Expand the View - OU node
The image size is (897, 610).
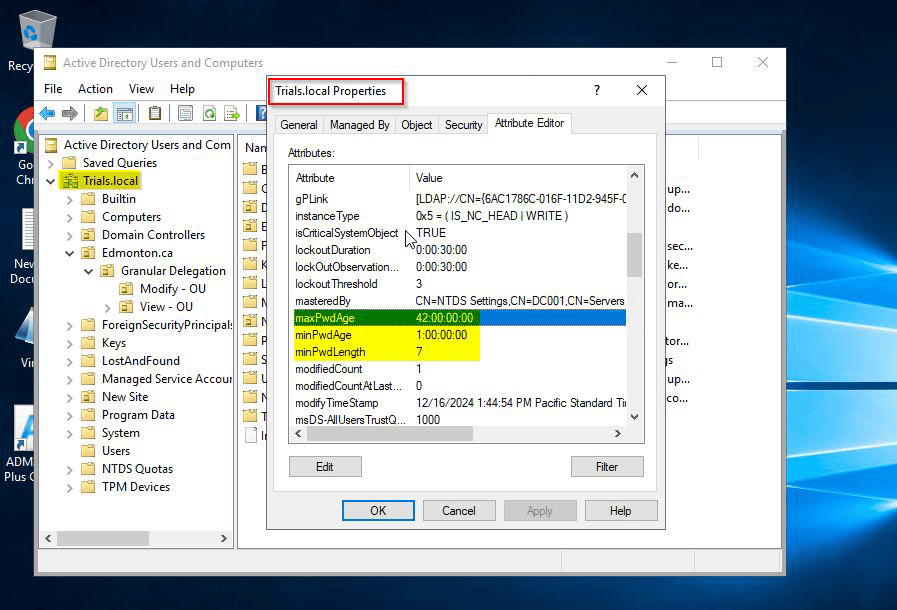tap(107, 308)
